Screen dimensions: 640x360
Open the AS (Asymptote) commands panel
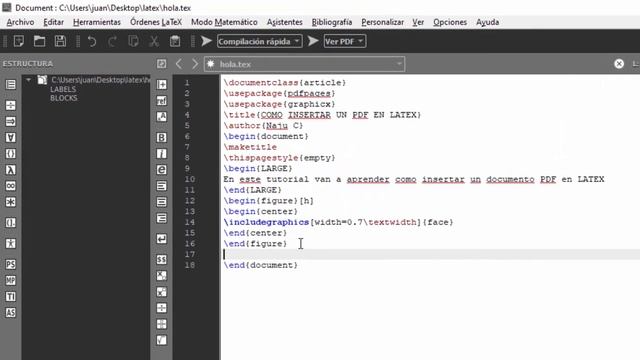[x=11, y=313]
